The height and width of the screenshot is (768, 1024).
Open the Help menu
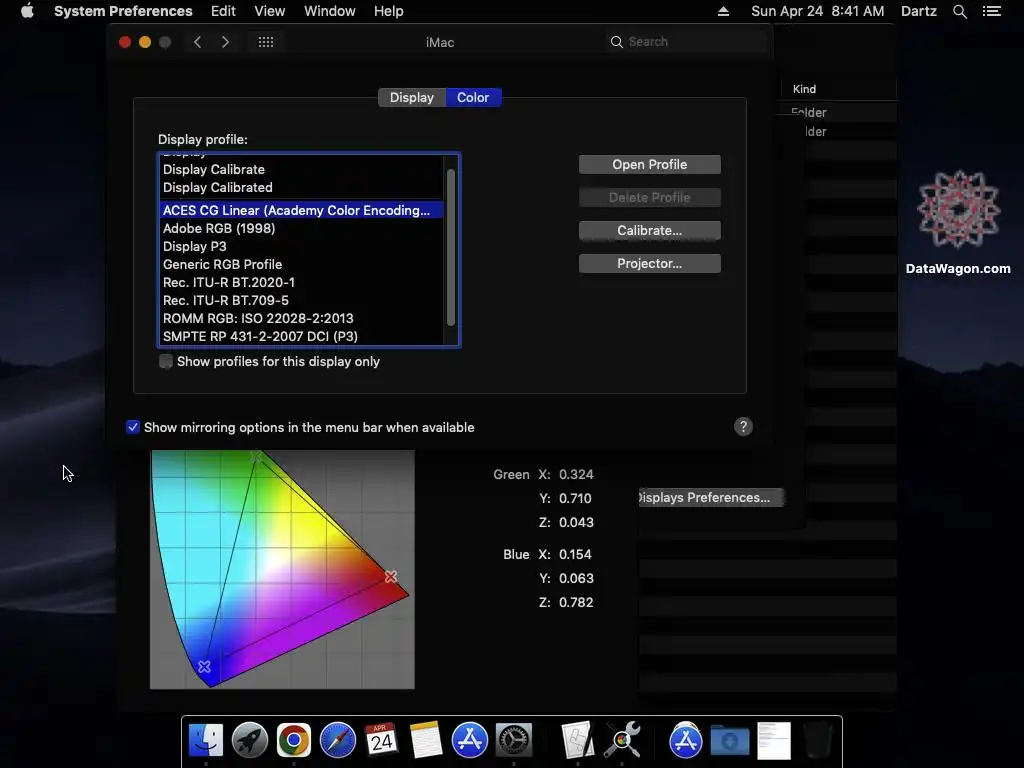388,11
